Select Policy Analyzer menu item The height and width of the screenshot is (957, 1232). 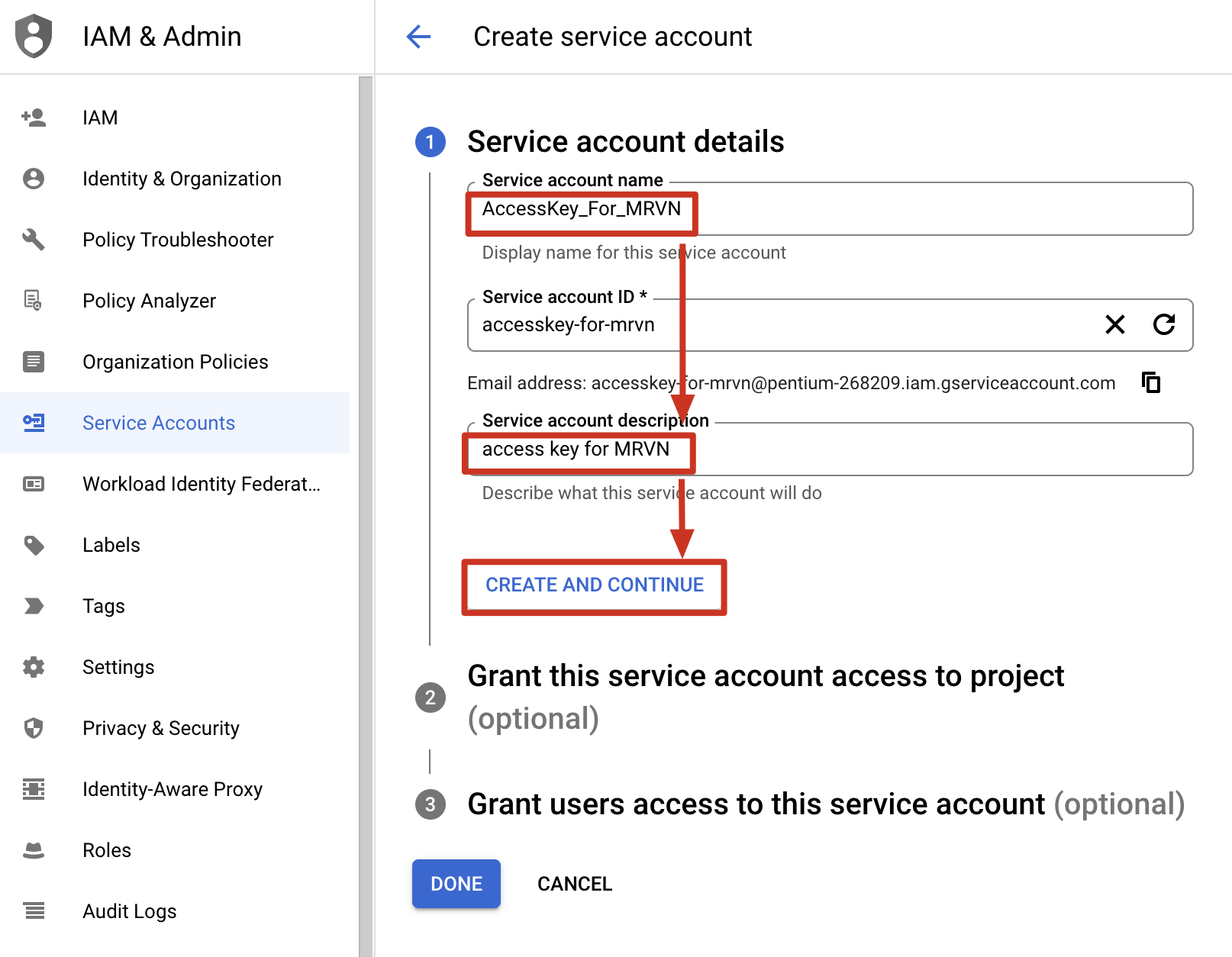coord(175,301)
